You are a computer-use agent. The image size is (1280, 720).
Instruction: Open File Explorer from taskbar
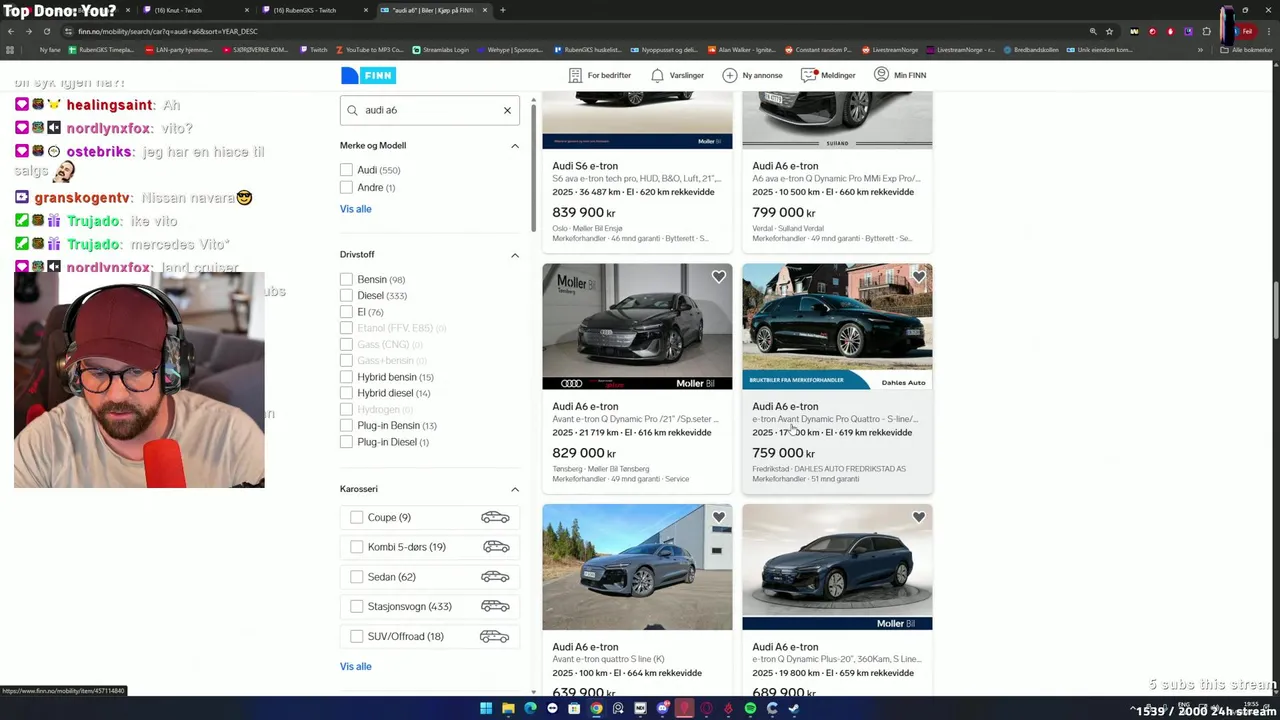(508, 709)
